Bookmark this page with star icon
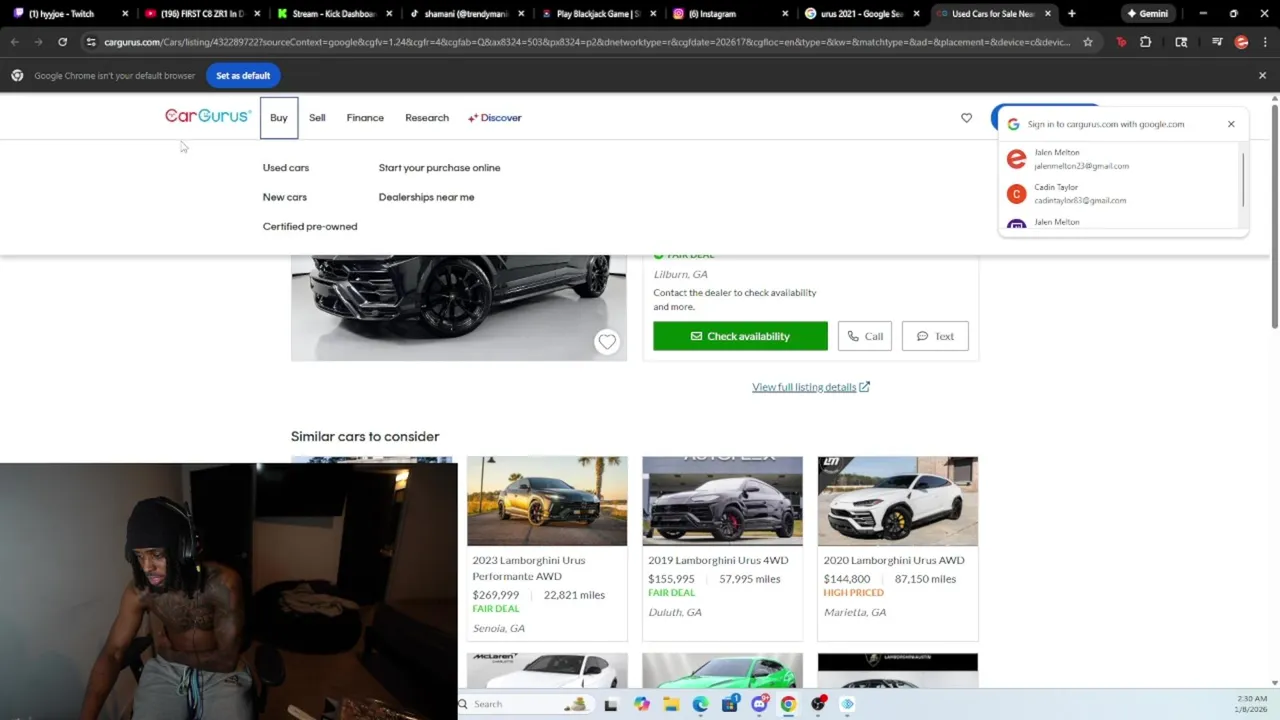The width and height of the screenshot is (1280, 720). click(x=1088, y=42)
